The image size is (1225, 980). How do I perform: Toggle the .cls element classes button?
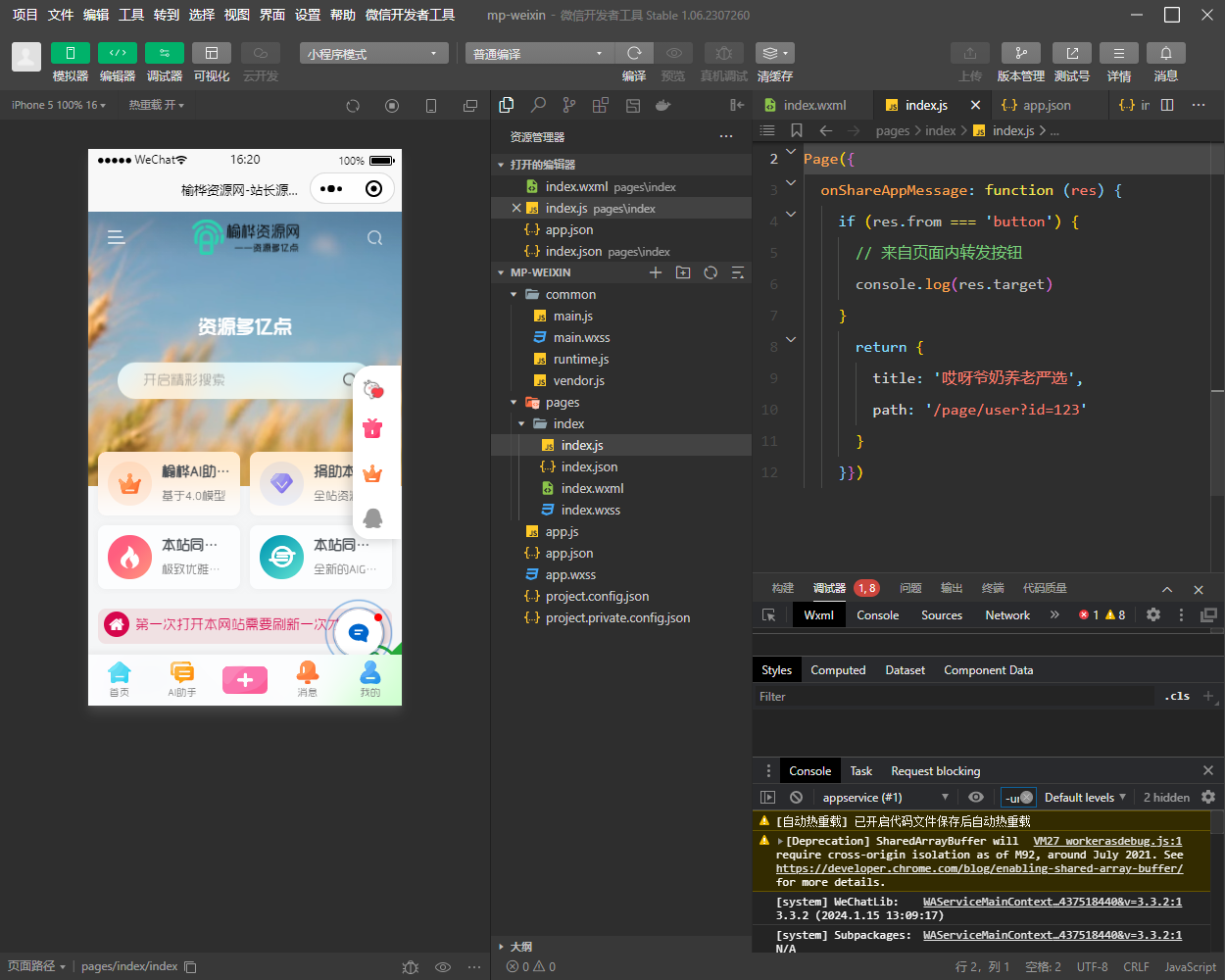(x=1178, y=696)
